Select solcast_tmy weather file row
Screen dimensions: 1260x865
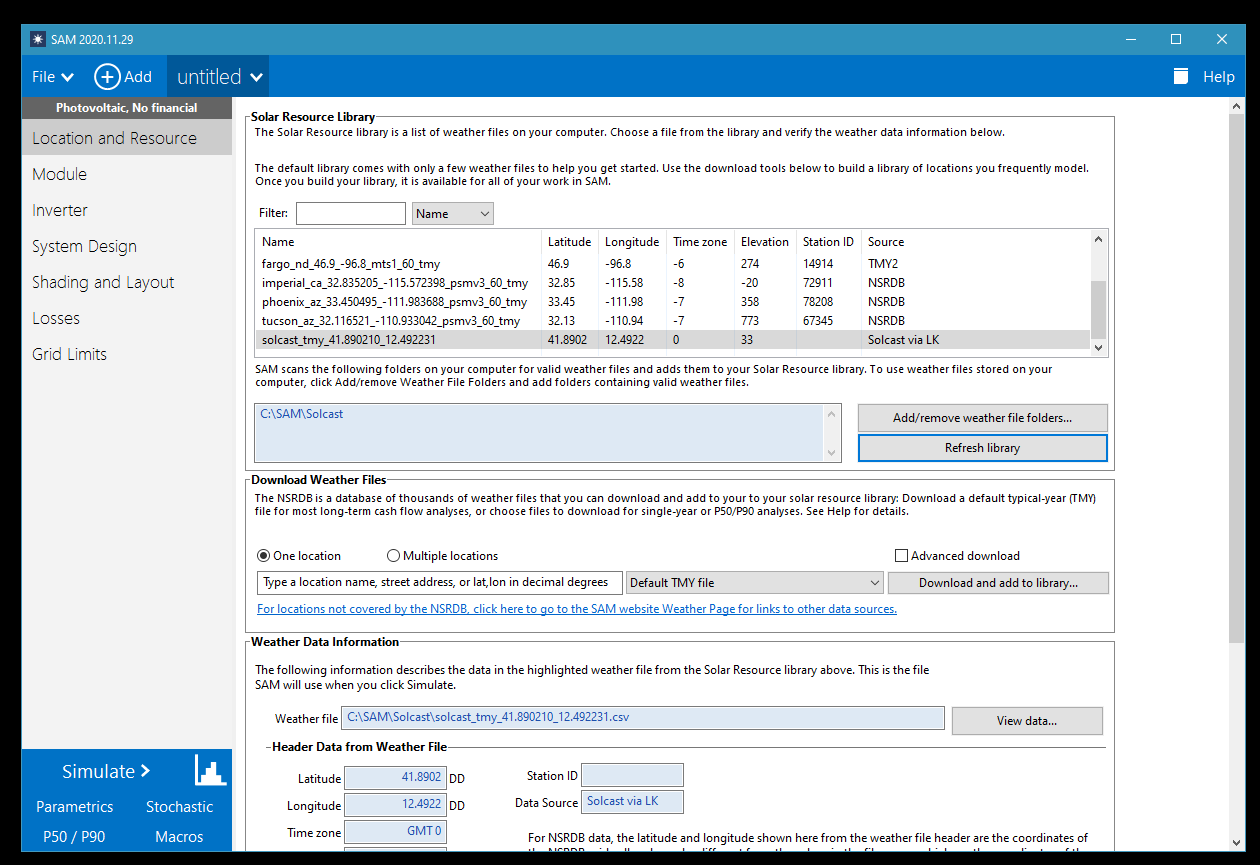click(x=672, y=340)
